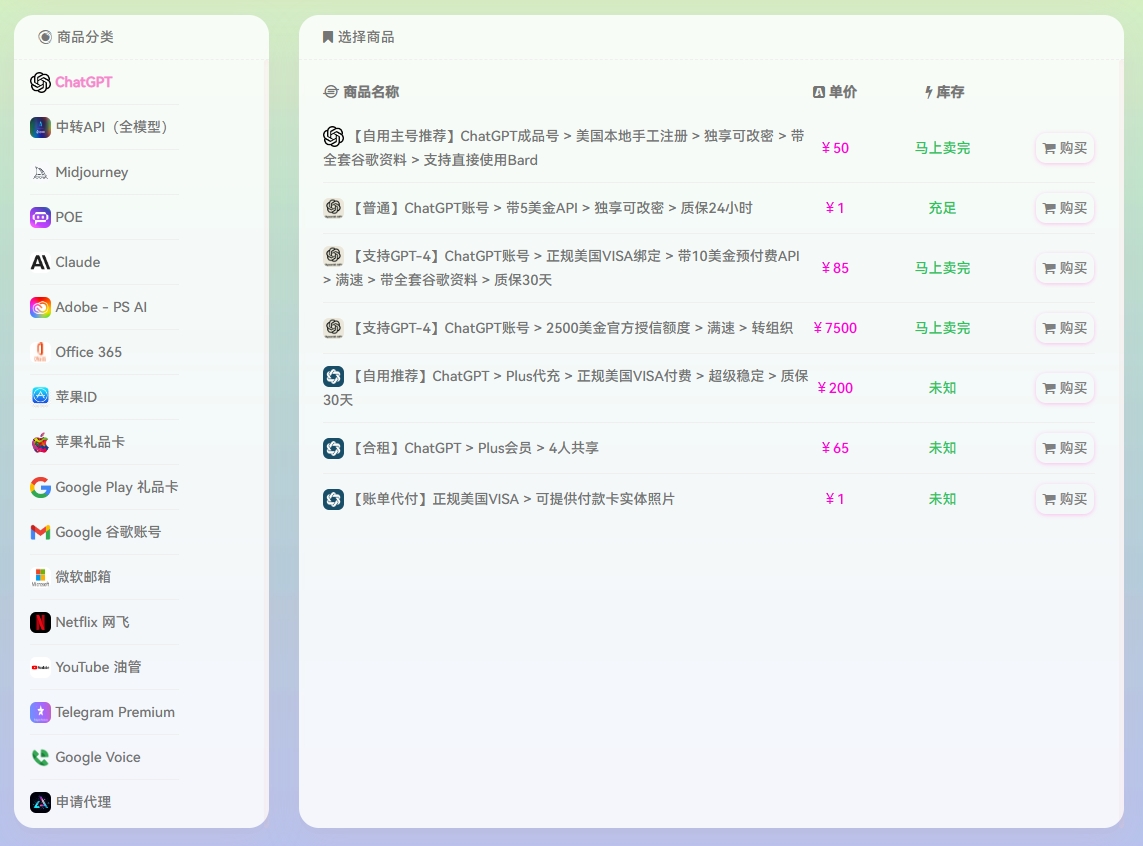Viewport: 1143px width, 846px height.
Task: Click the POE category icon
Action: pyautogui.click(x=40, y=217)
